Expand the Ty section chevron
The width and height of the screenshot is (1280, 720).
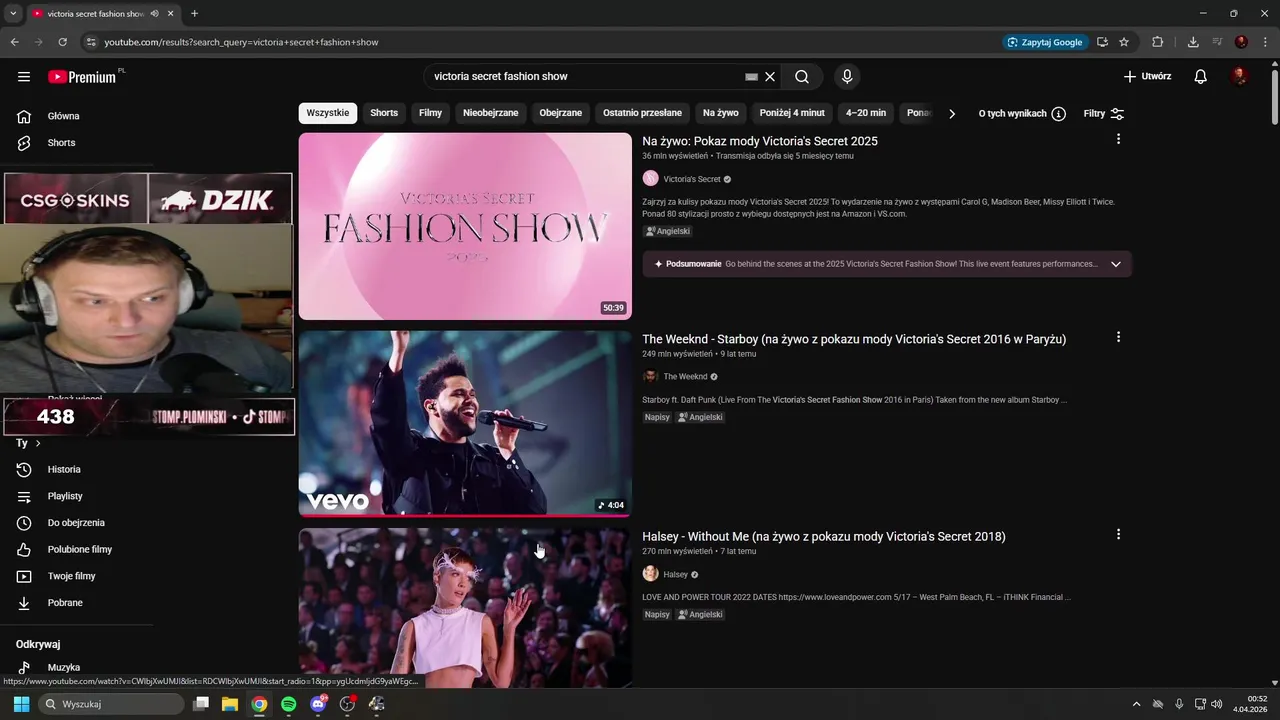[38, 443]
